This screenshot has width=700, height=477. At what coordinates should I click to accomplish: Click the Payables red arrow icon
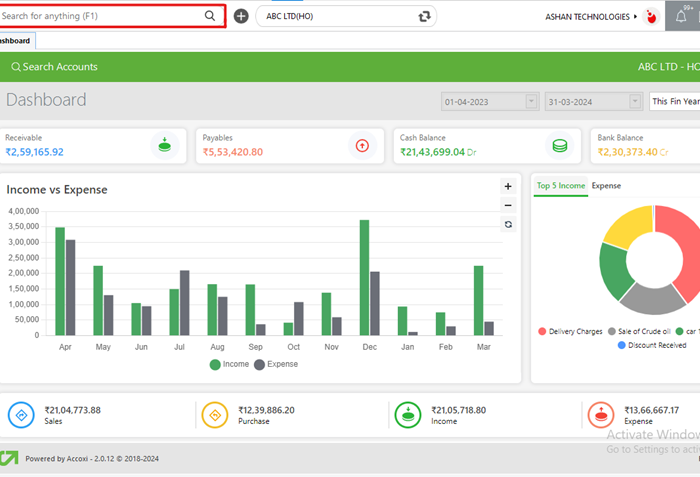tap(362, 145)
